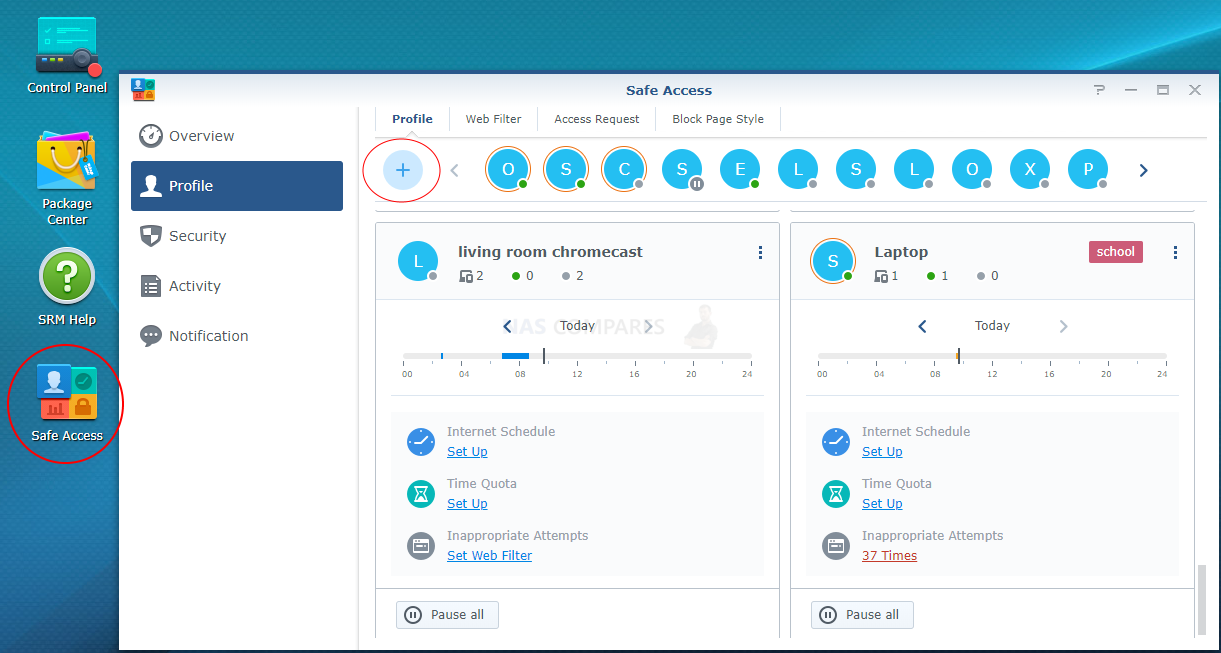Click Inappropriate Attempts icon for Laptop

pyautogui.click(x=836, y=546)
